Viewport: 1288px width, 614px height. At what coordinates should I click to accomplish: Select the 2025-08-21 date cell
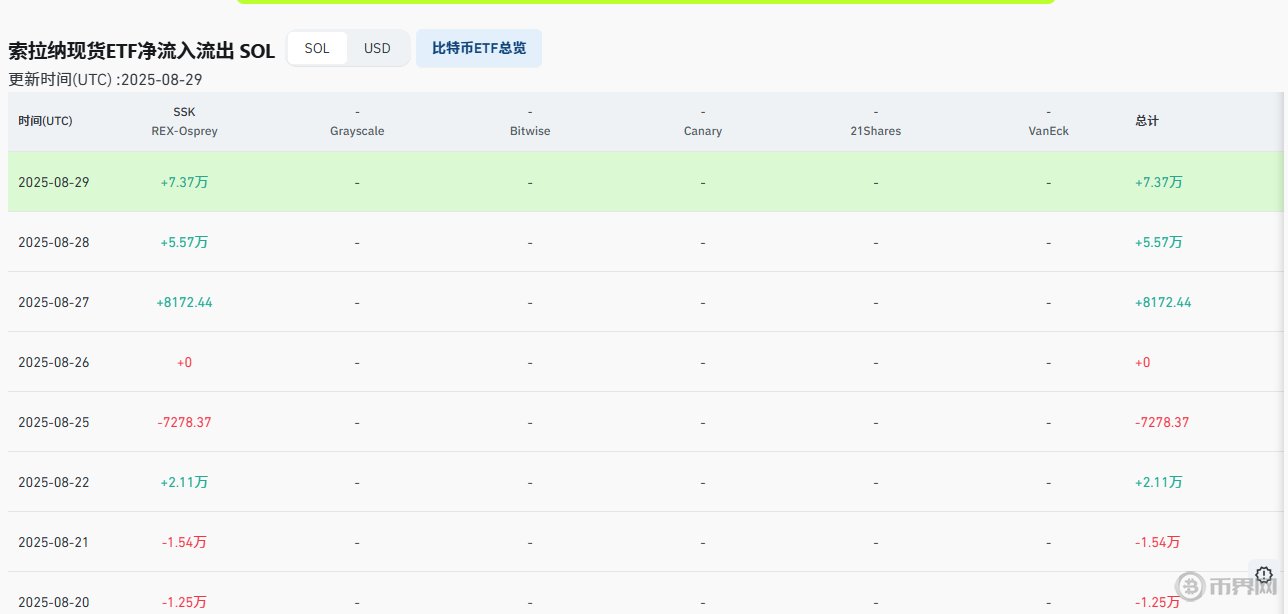(x=54, y=542)
